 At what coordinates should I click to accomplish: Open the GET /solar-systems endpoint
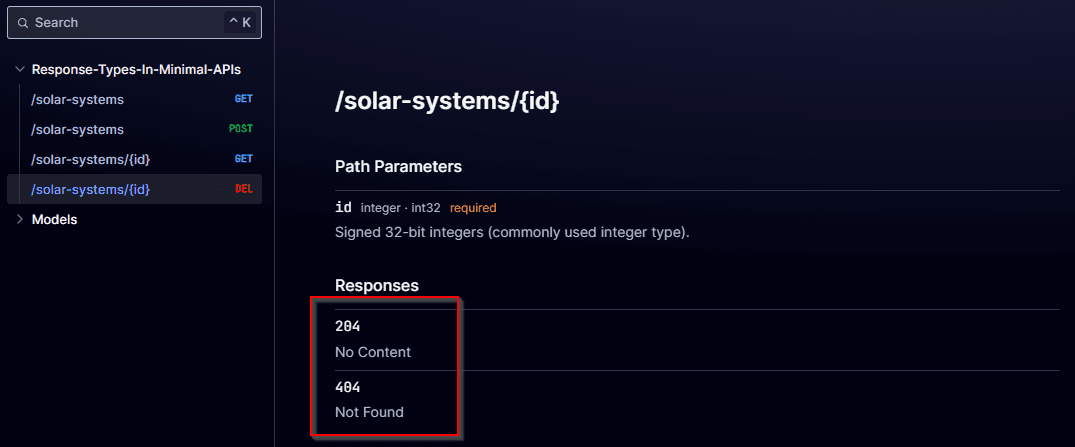[x=134, y=99]
